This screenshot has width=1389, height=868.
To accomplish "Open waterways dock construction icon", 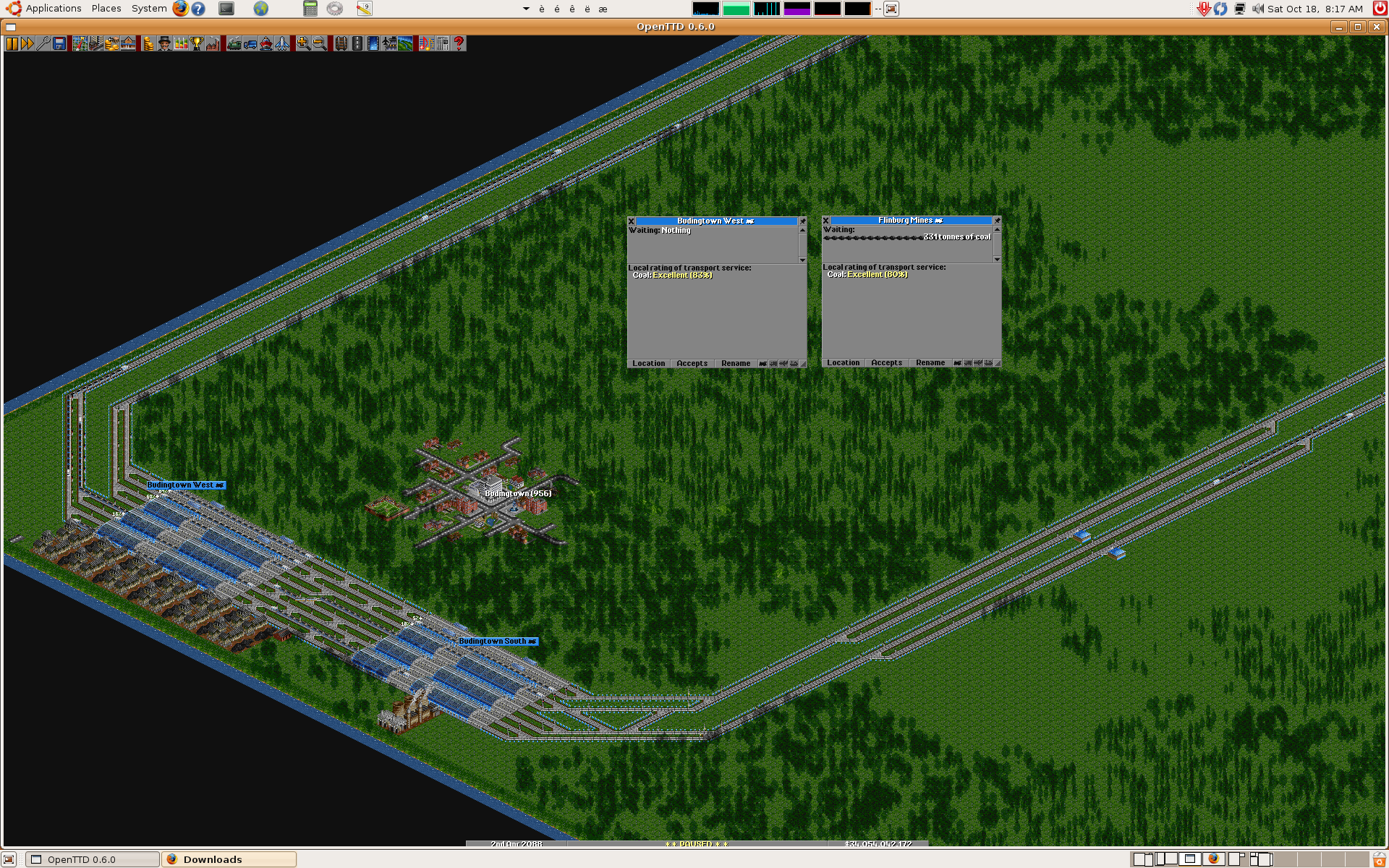I will (373, 43).
